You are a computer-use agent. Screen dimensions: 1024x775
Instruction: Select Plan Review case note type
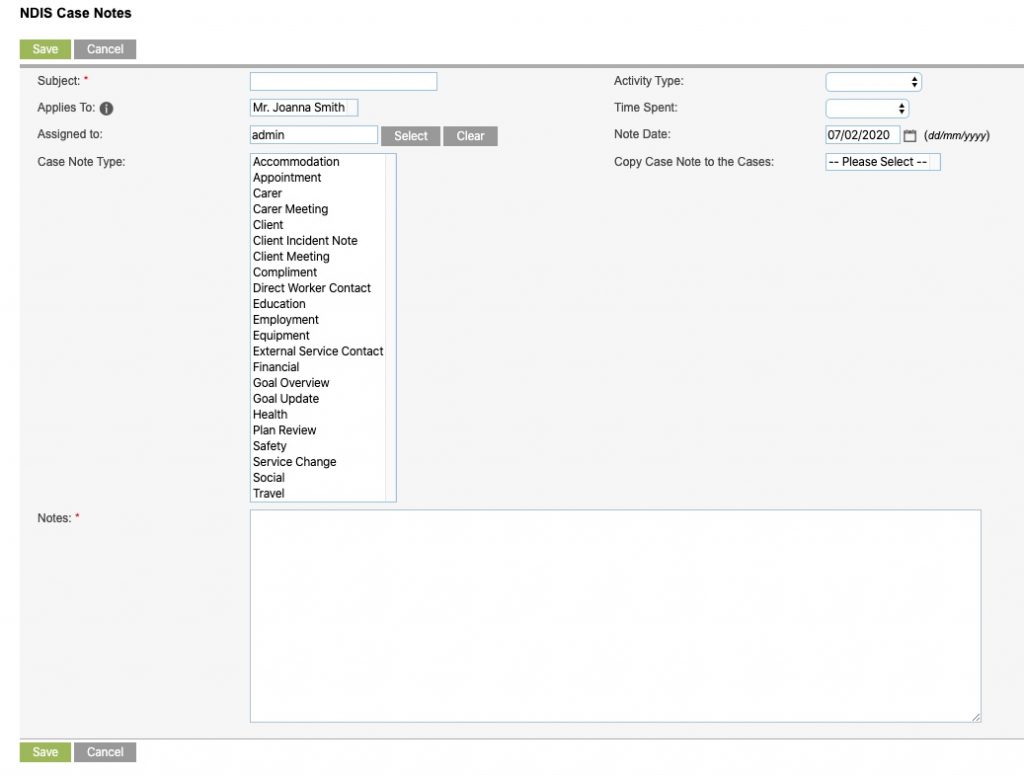coord(318,430)
